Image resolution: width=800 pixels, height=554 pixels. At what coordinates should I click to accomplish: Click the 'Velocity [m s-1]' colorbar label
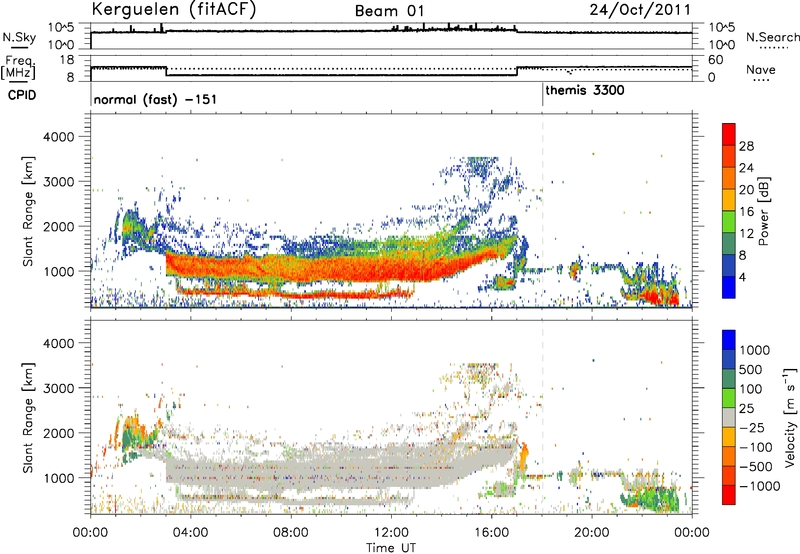(x=790, y=417)
